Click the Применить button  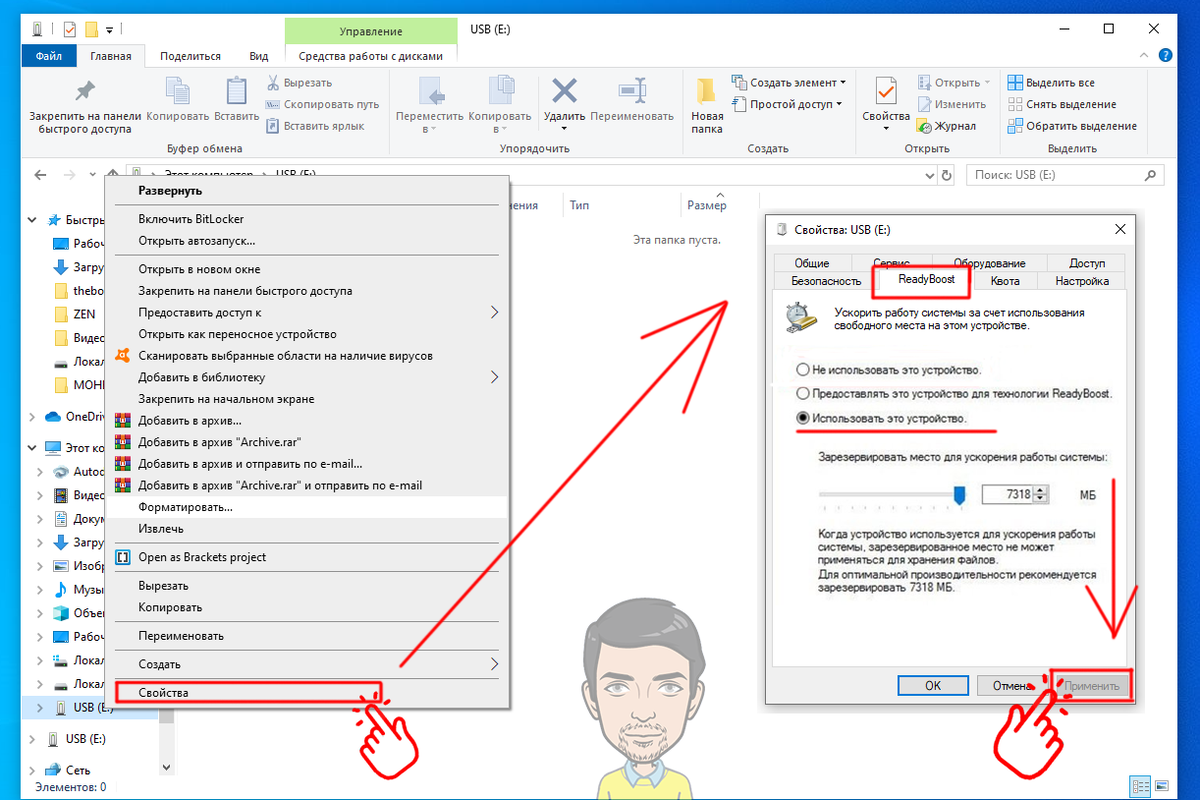tap(1092, 686)
